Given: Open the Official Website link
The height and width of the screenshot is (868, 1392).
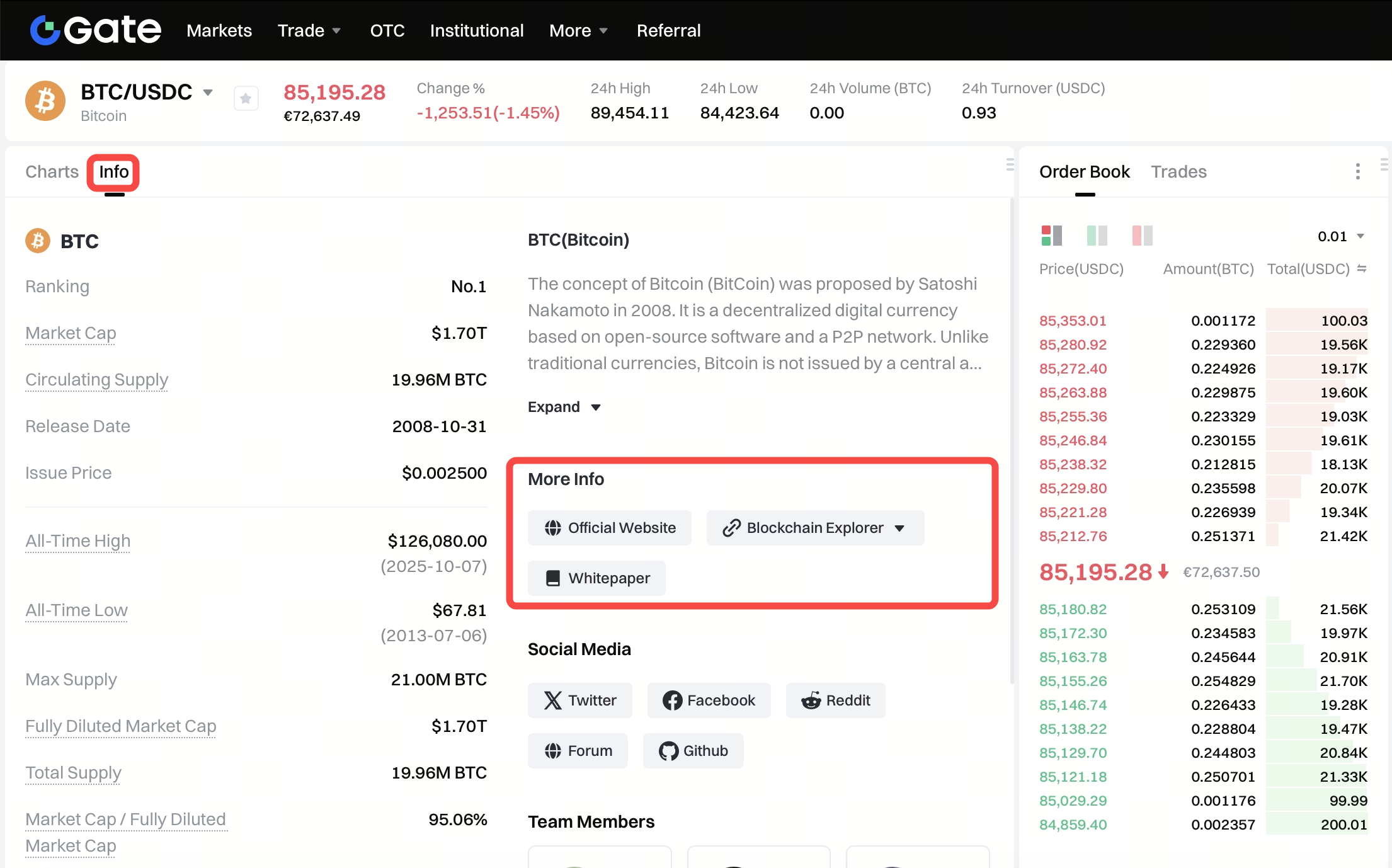Looking at the screenshot, I should (609, 528).
